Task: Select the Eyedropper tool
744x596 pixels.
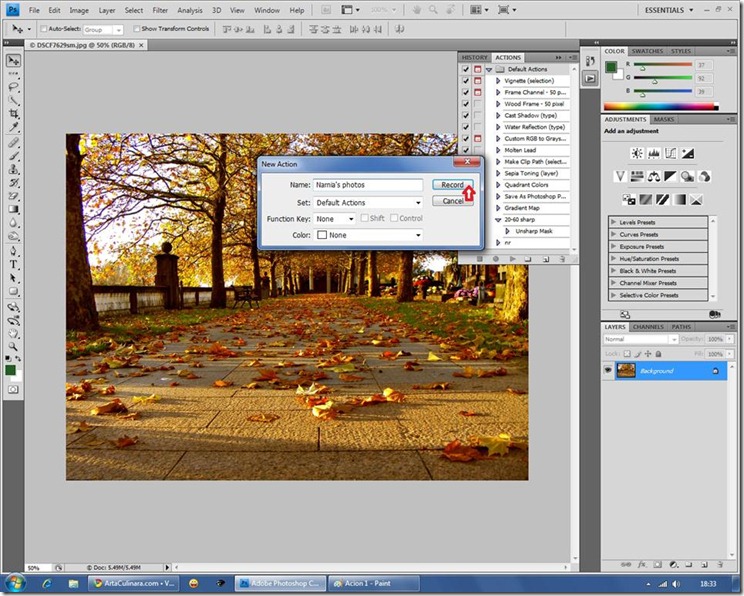Action: [x=13, y=127]
